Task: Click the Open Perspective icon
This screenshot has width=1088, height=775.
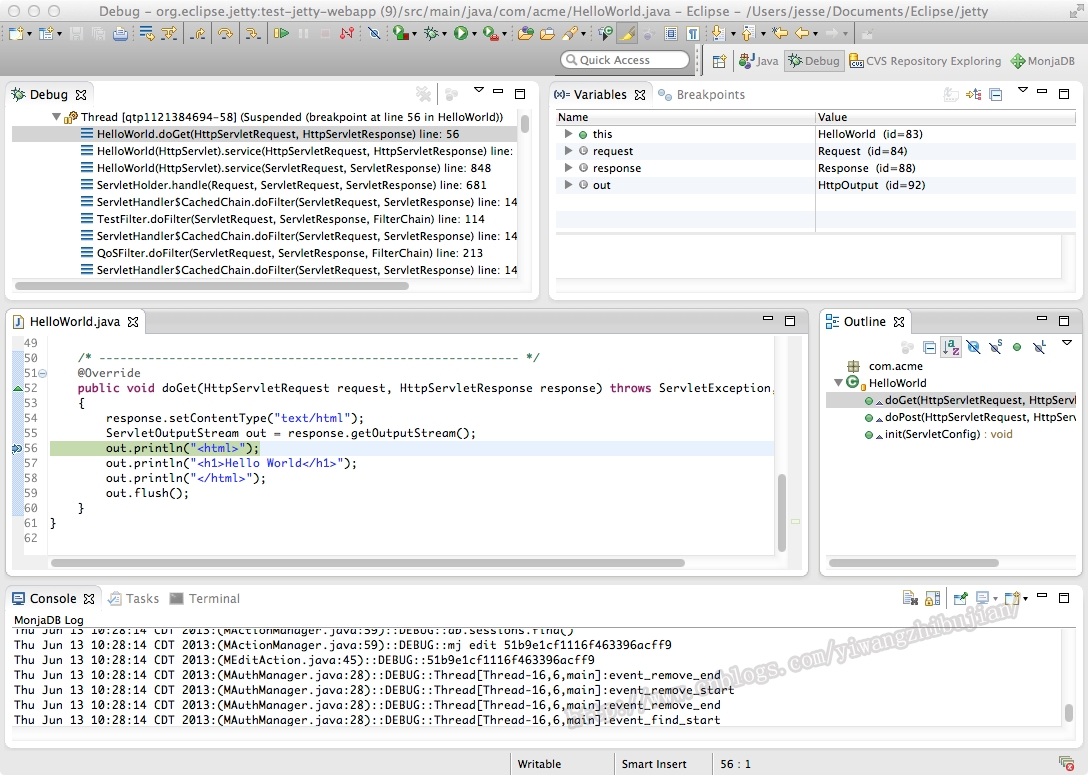Action: [x=720, y=61]
